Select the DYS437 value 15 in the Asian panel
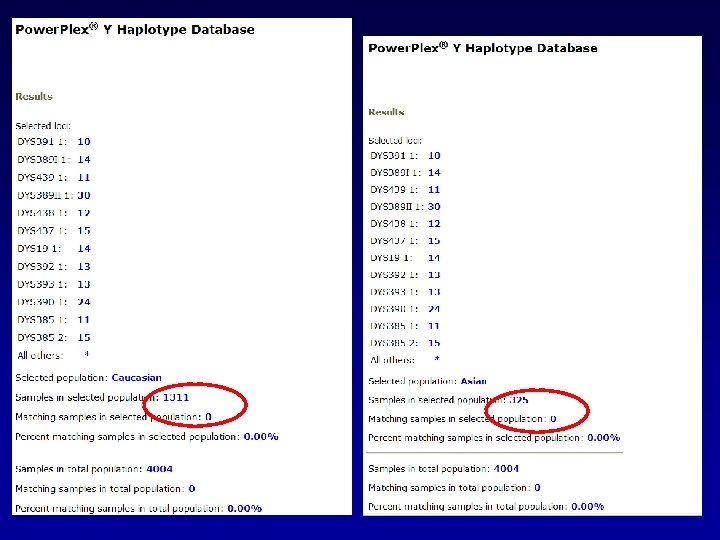Screen dimensions: 720x540 [x=434, y=241]
